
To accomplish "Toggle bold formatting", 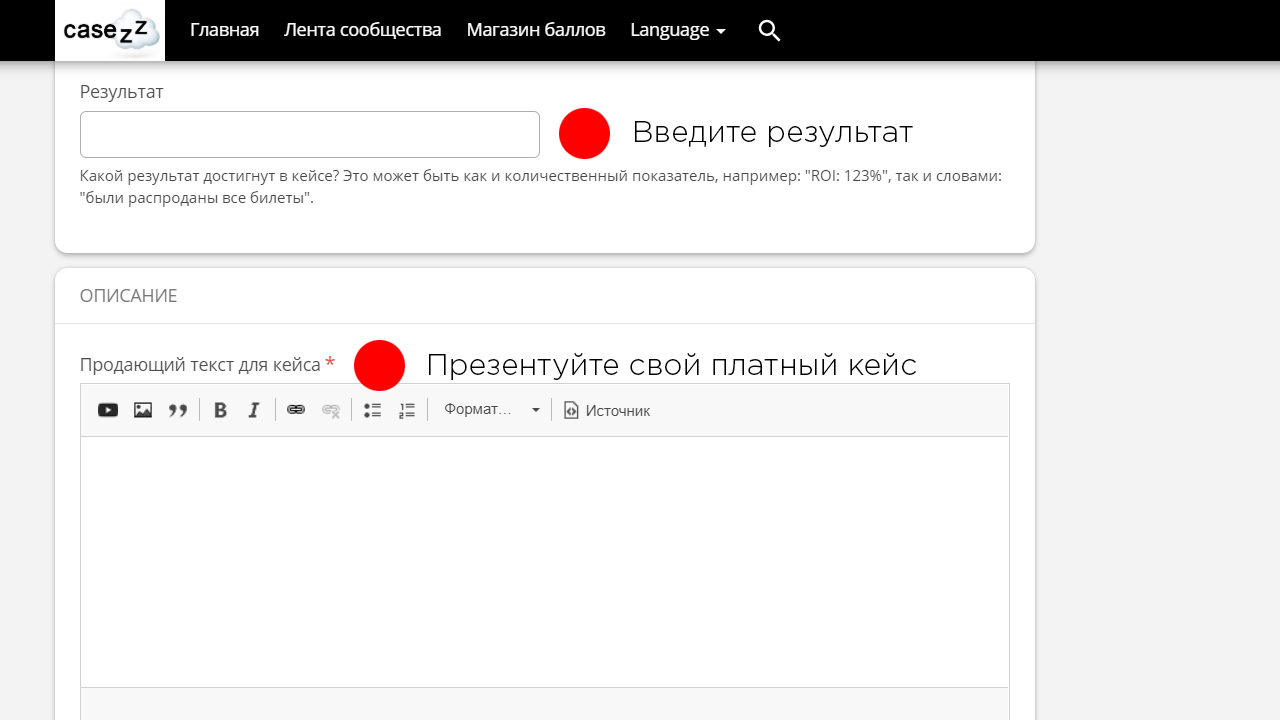I will (x=221, y=410).
